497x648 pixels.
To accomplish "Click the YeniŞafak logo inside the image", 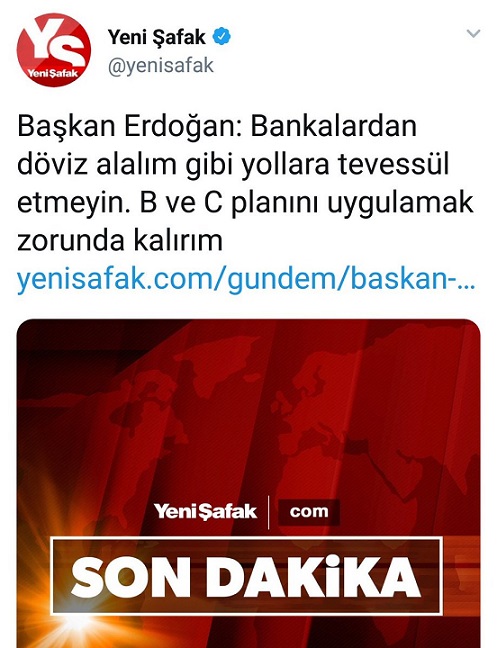I will point(205,512).
